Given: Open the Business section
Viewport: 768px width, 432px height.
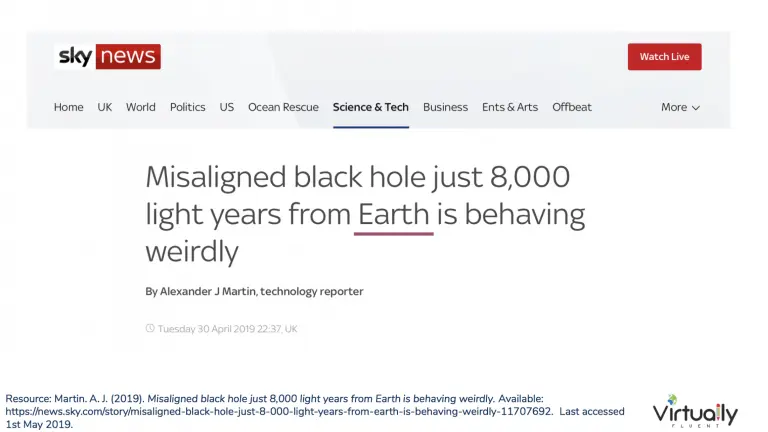Looking at the screenshot, I should pyautogui.click(x=445, y=107).
